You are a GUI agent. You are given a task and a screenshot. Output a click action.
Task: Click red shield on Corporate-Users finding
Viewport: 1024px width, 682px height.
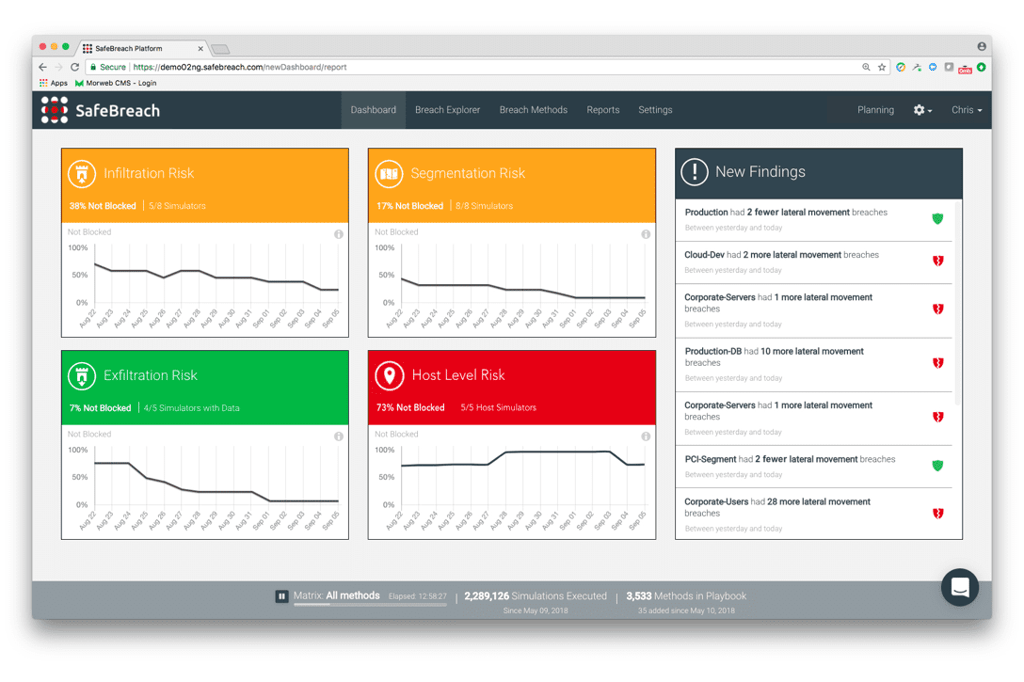[938, 513]
